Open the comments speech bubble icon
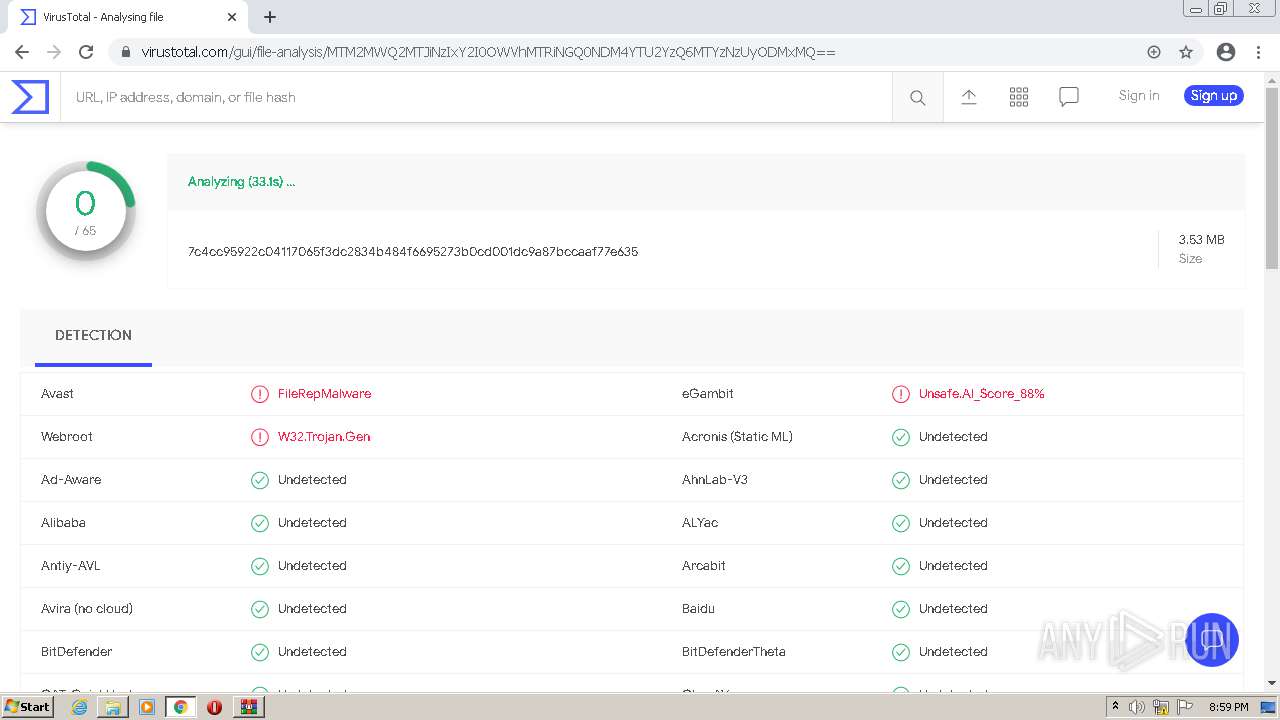The width and height of the screenshot is (1280, 720). (1069, 97)
